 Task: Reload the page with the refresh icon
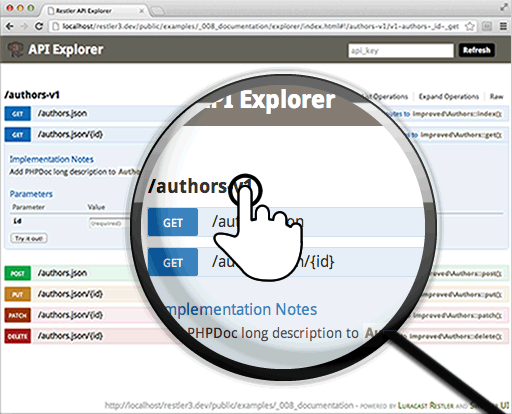(39, 26)
